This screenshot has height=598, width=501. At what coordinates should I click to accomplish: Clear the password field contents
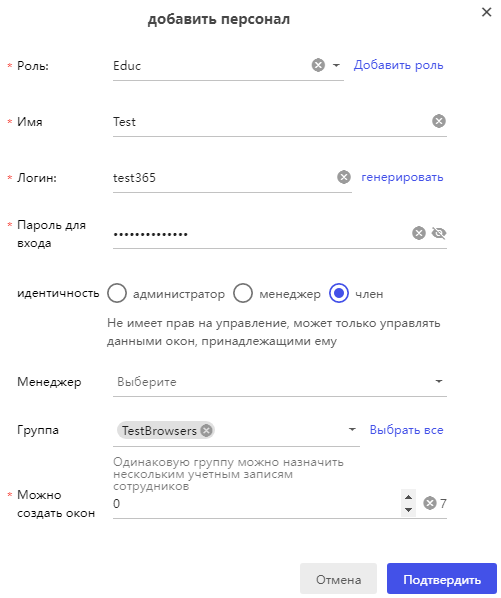coord(419,233)
